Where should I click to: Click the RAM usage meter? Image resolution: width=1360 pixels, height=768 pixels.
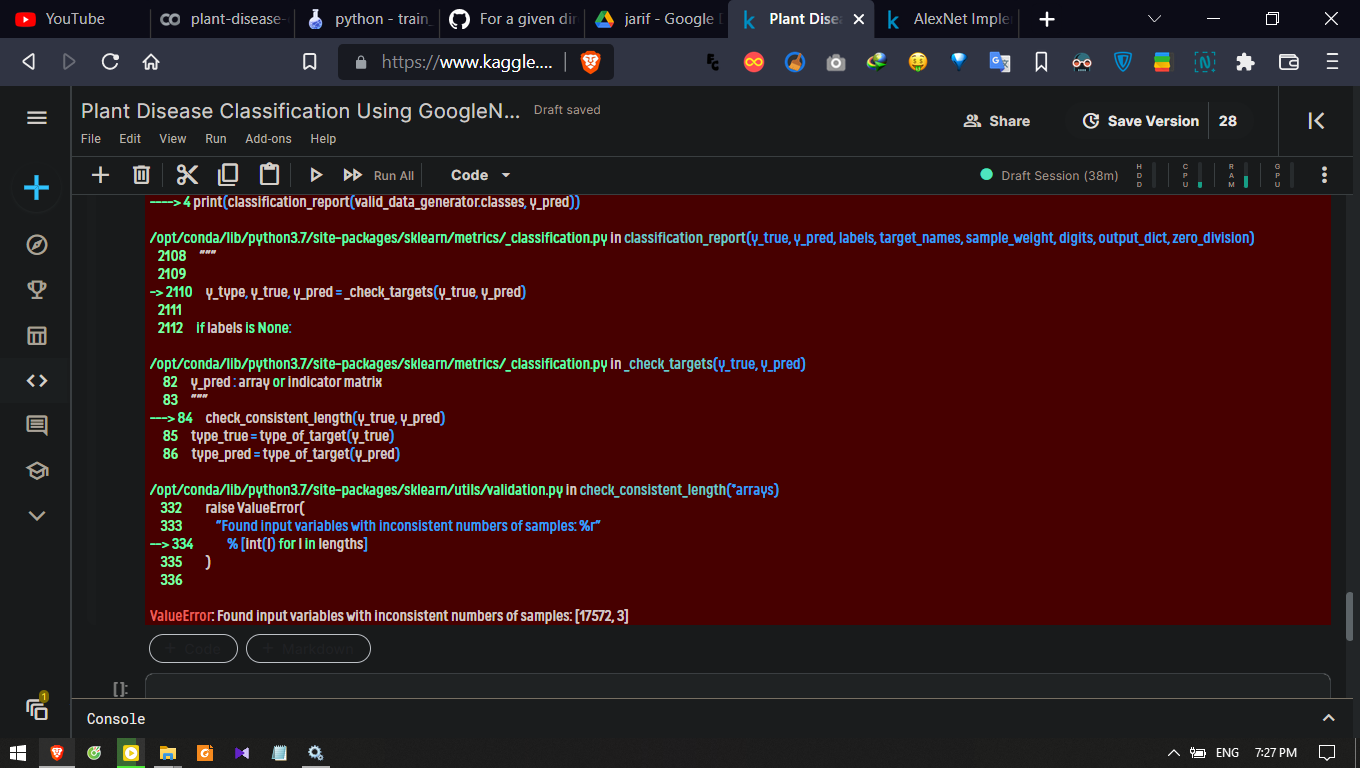(x=1238, y=175)
